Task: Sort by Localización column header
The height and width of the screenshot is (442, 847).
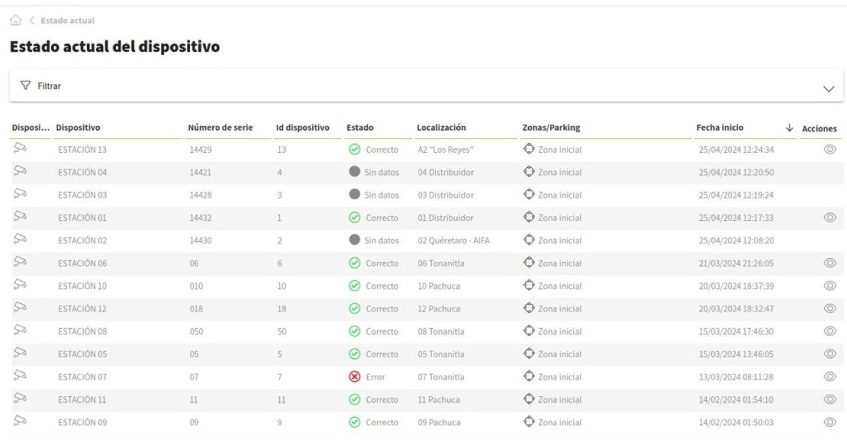Action: tap(443, 128)
